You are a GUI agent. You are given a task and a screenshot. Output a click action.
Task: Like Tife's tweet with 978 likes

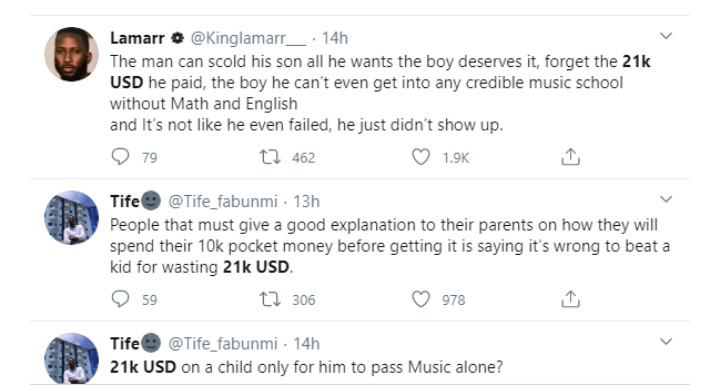point(421,299)
